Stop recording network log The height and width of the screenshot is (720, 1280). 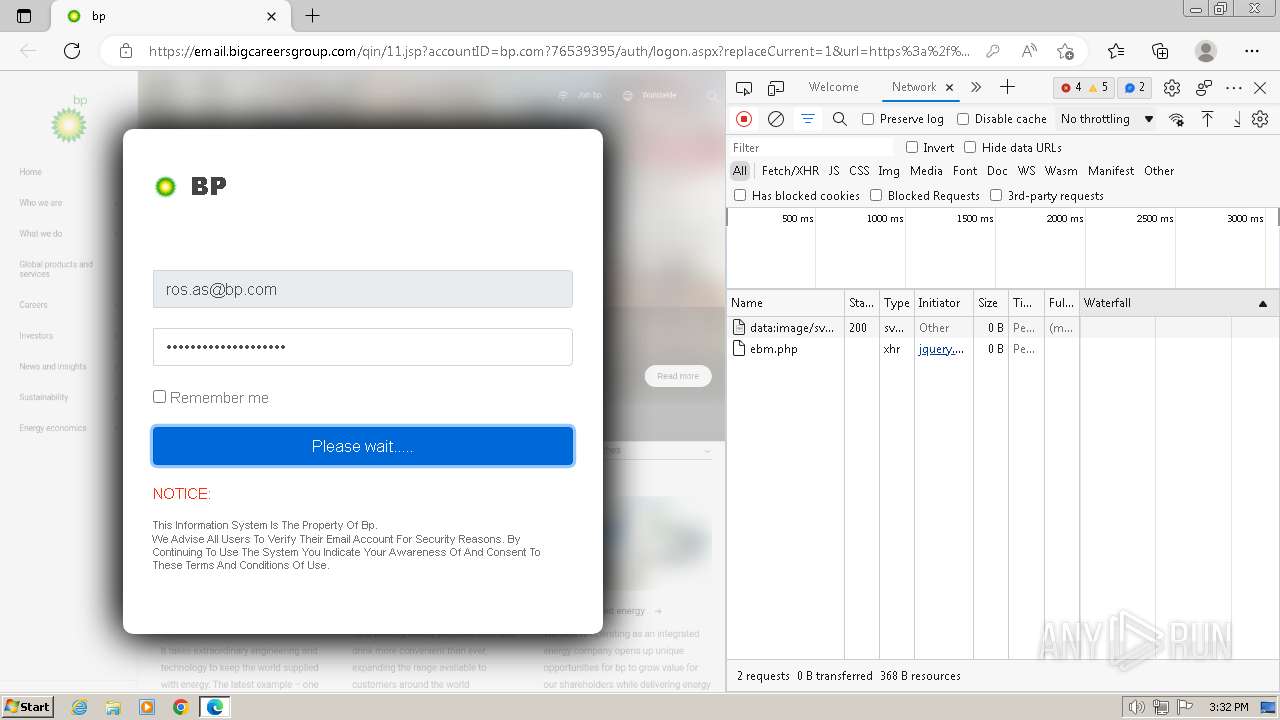click(x=744, y=119)
